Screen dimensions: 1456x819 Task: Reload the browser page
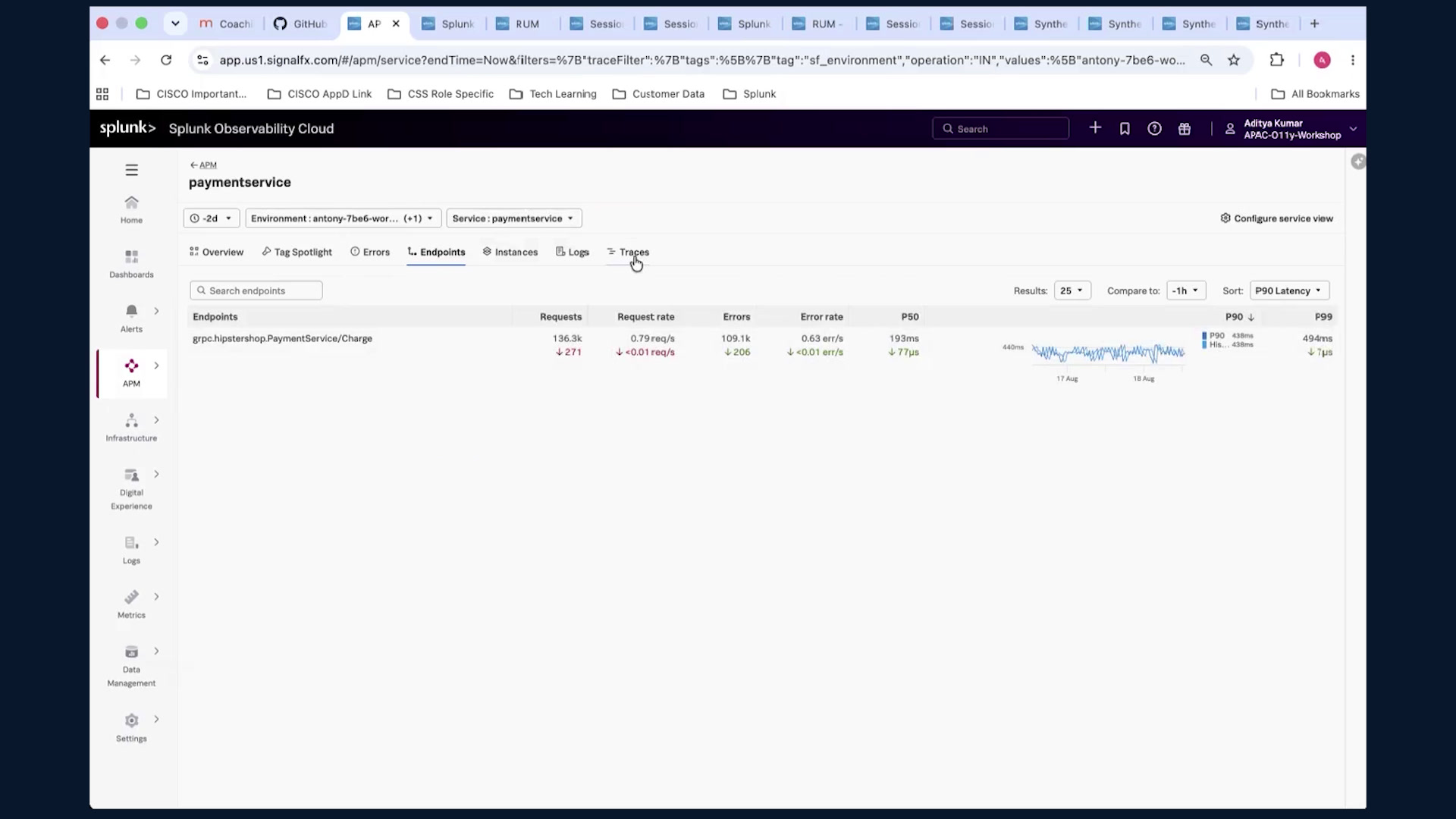166,60
